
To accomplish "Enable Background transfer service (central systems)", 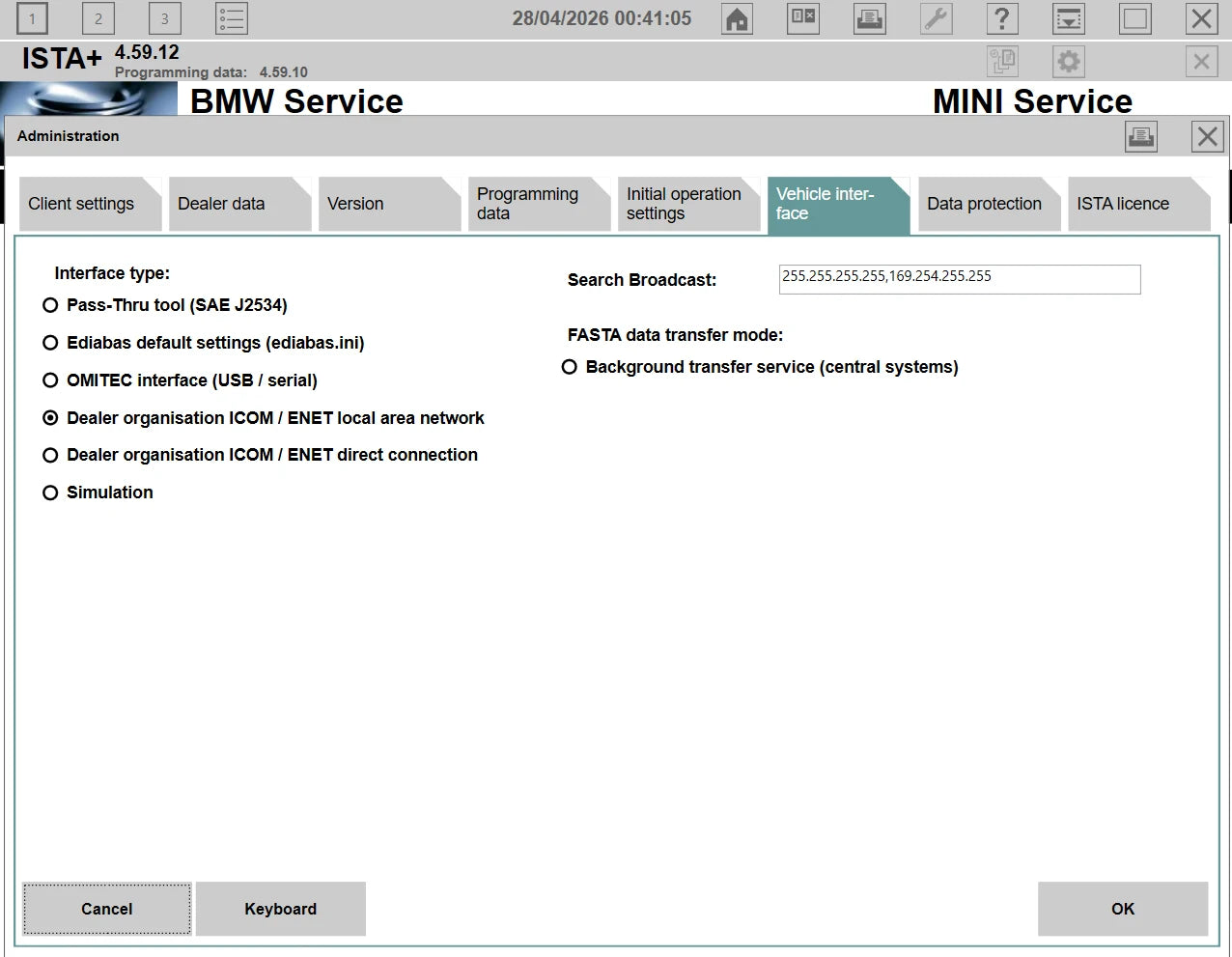I will (760, 367).
